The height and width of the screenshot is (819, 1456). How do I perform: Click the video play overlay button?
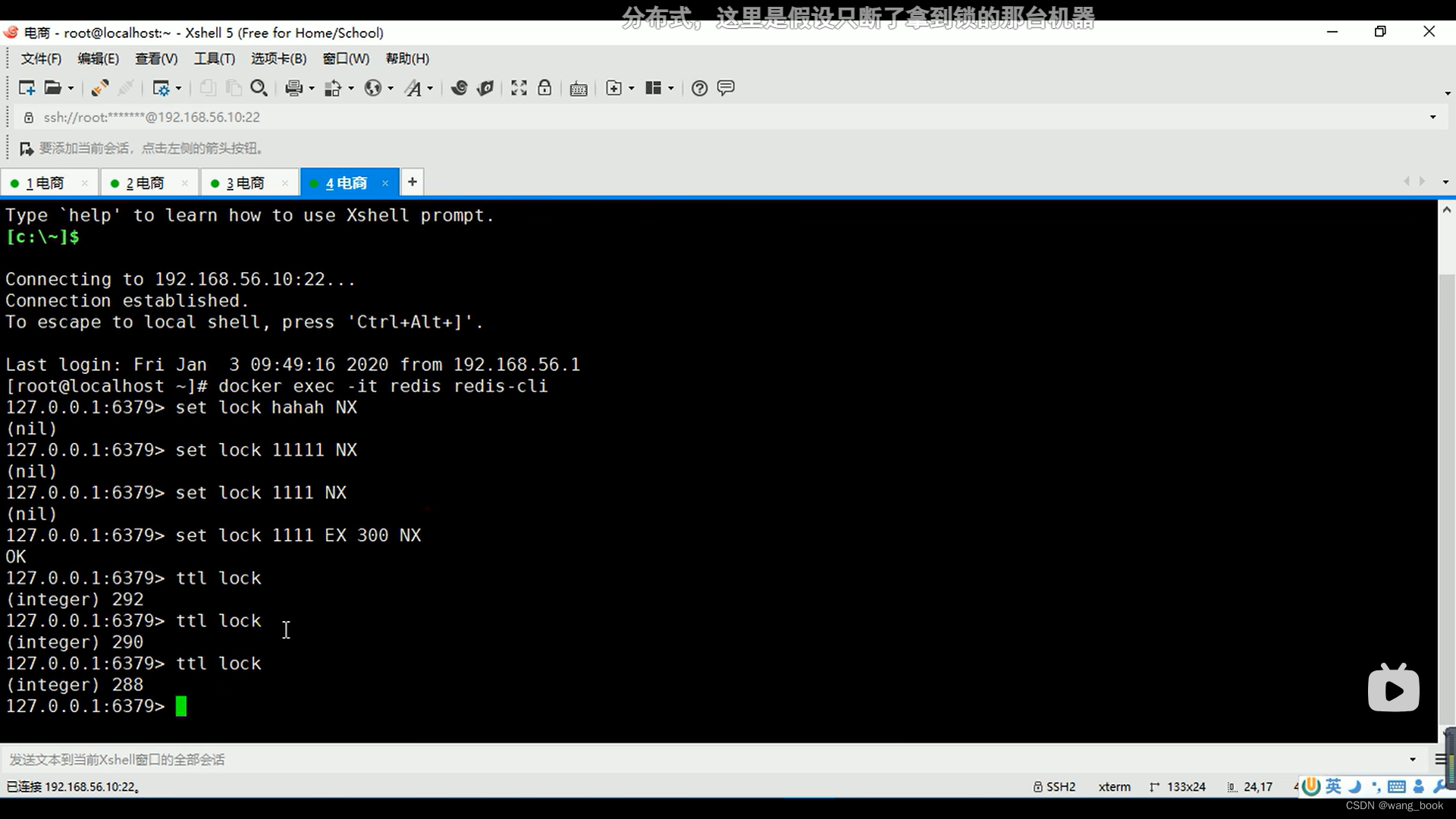click(x=1394, y=689)
